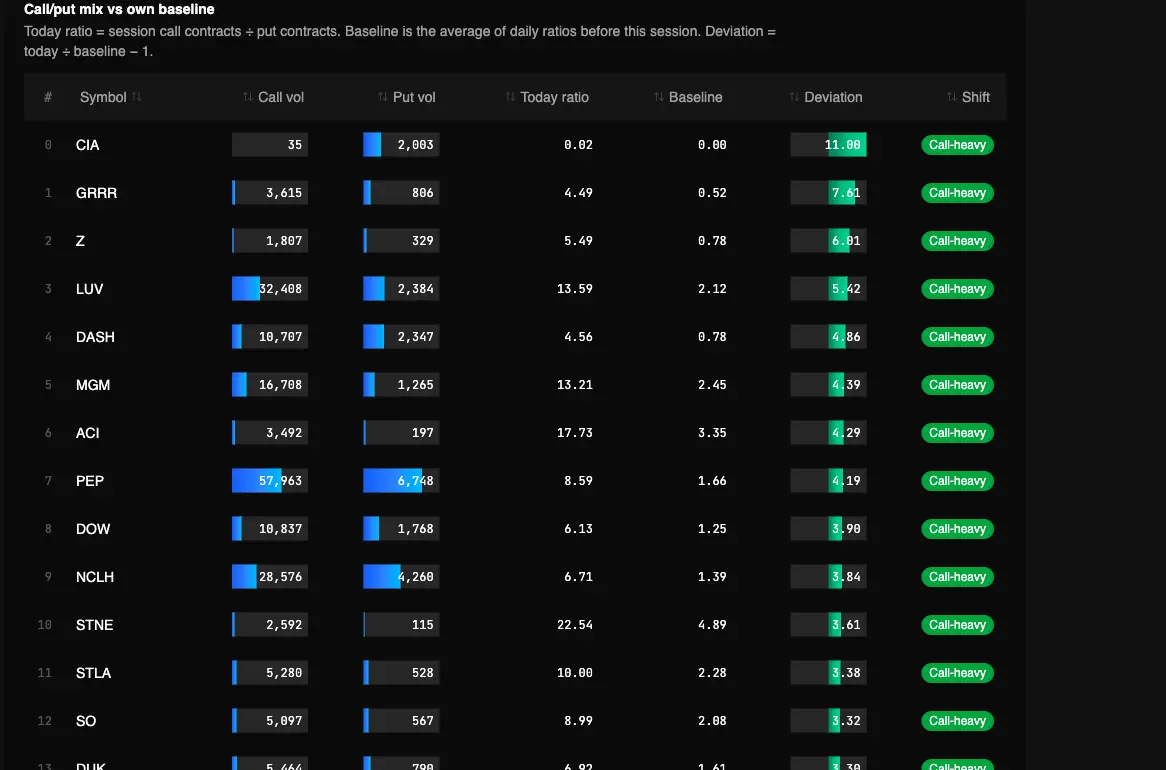The image size is (1166, 770).
Task: Select the MGM symbol cell
Action: click(x=93, y=385)
